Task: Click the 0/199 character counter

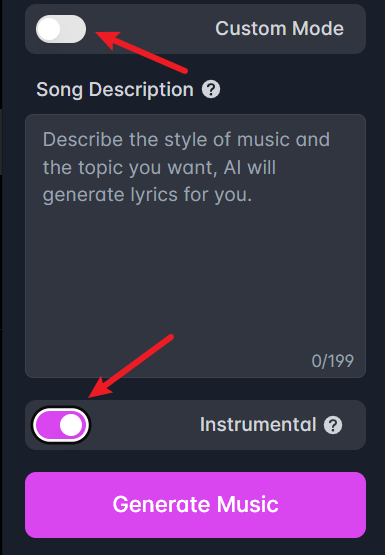Action: (x=333, y=361)
